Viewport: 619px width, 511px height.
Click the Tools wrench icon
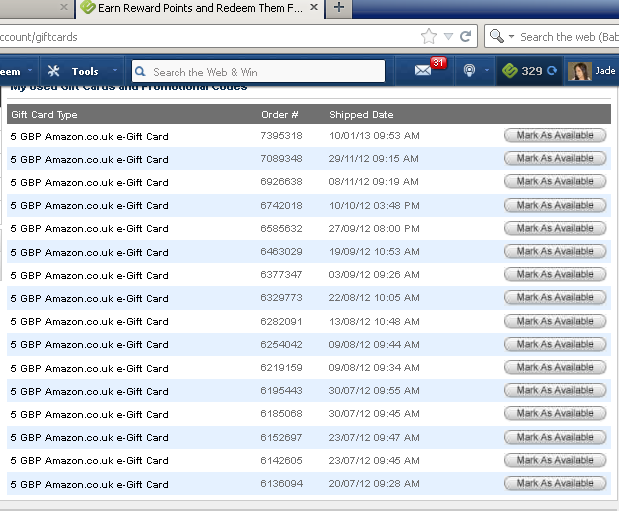pos(53,71)
